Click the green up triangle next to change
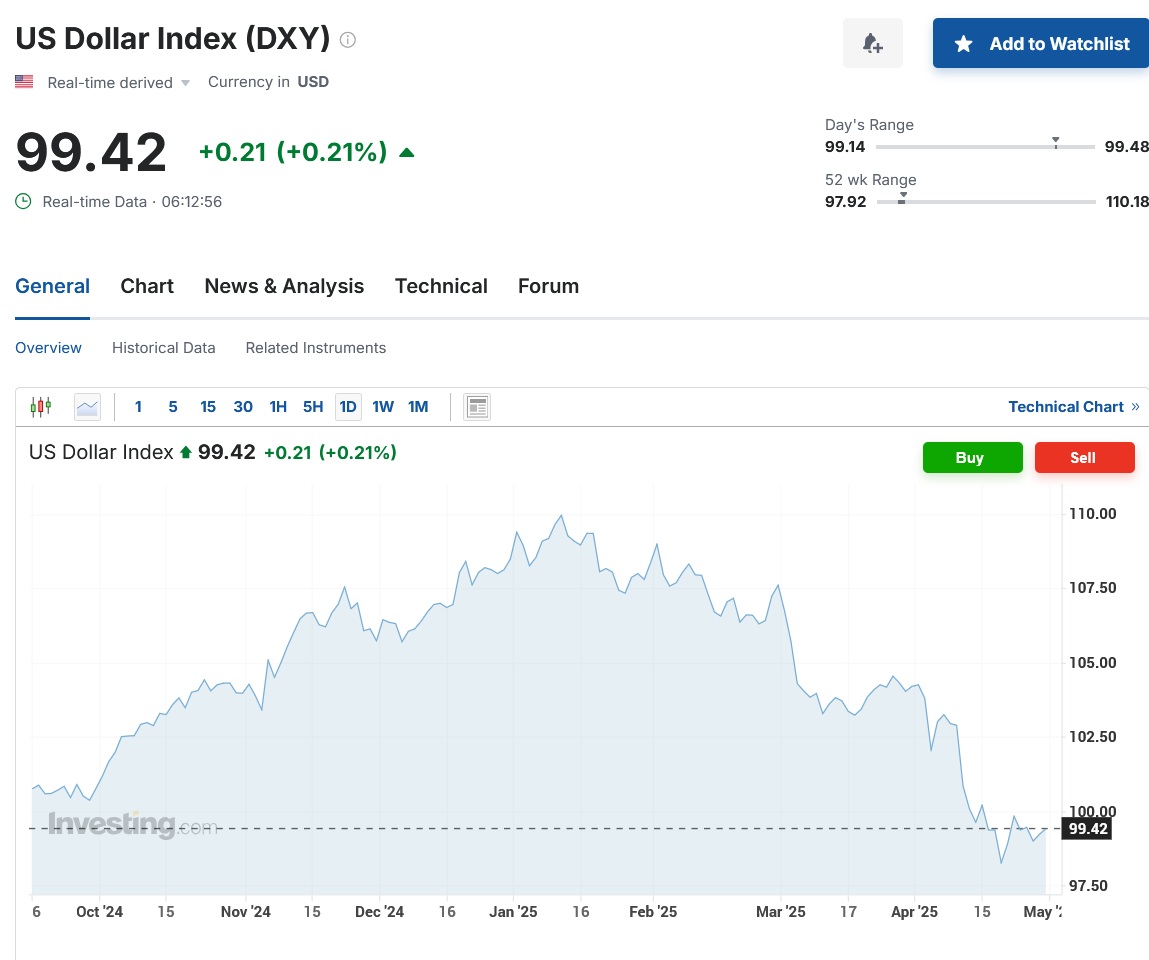The height and width of the screenshot is (960, 1149). (407, 152)
